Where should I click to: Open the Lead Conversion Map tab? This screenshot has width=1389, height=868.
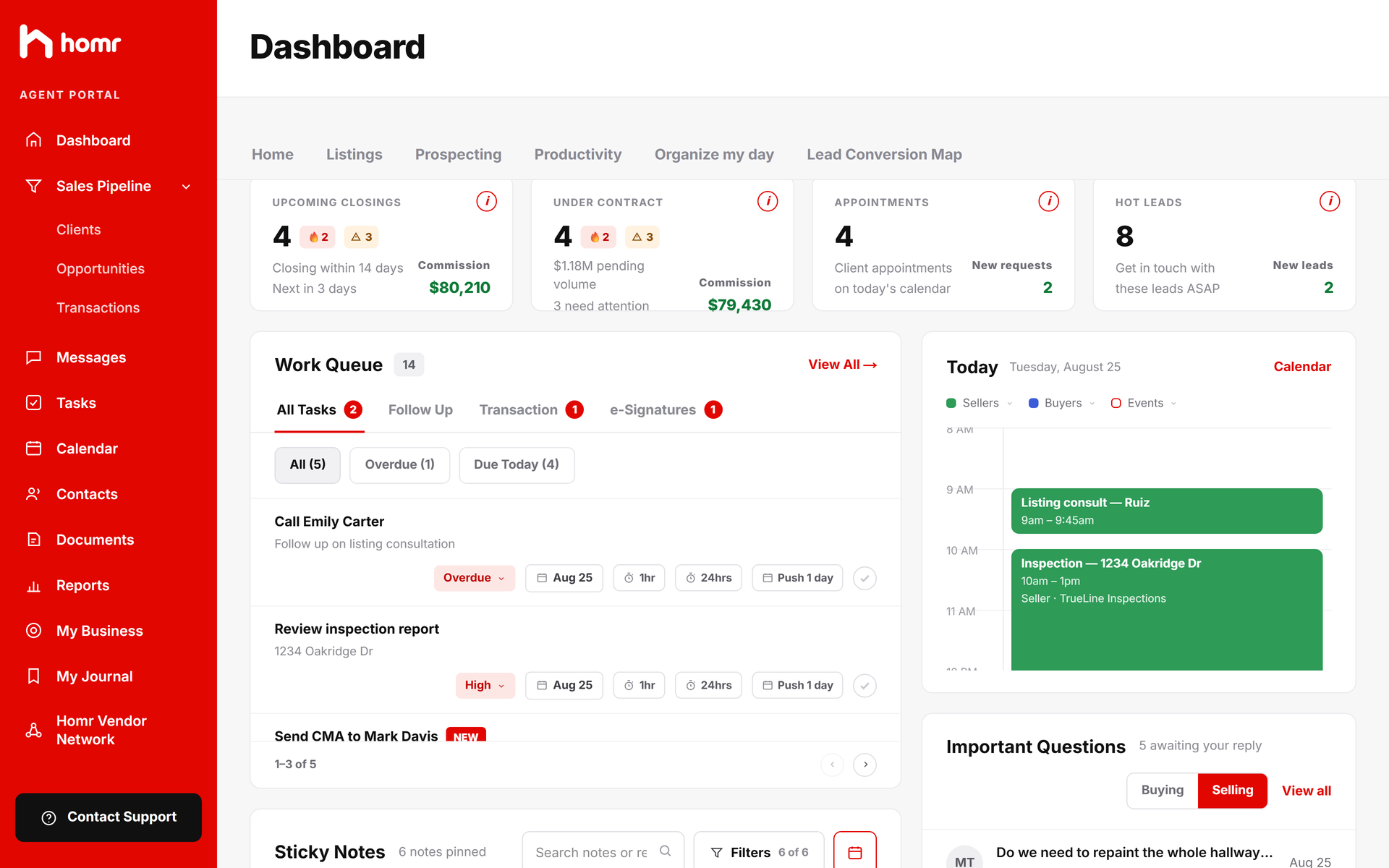884,154
